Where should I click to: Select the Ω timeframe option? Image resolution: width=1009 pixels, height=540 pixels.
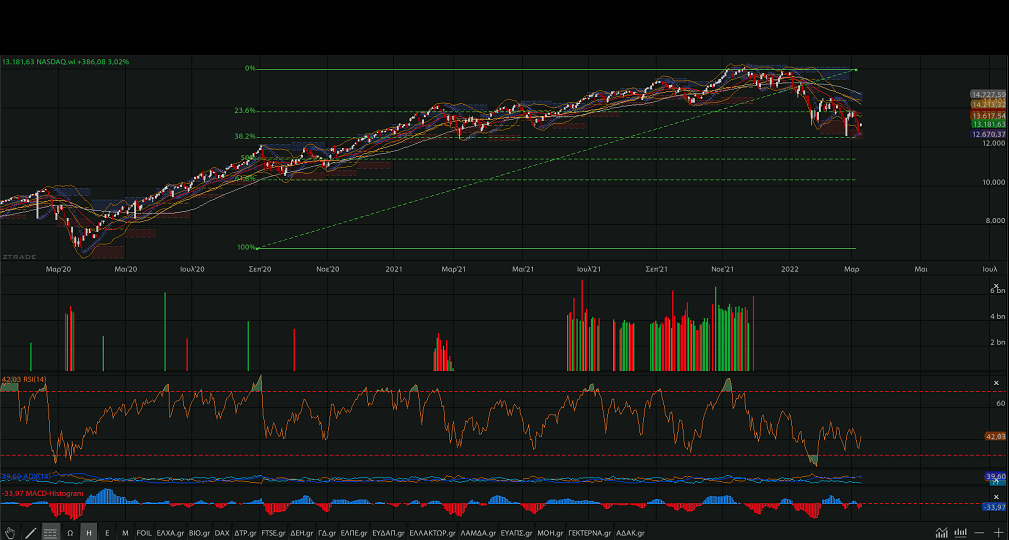pos(70,533)
